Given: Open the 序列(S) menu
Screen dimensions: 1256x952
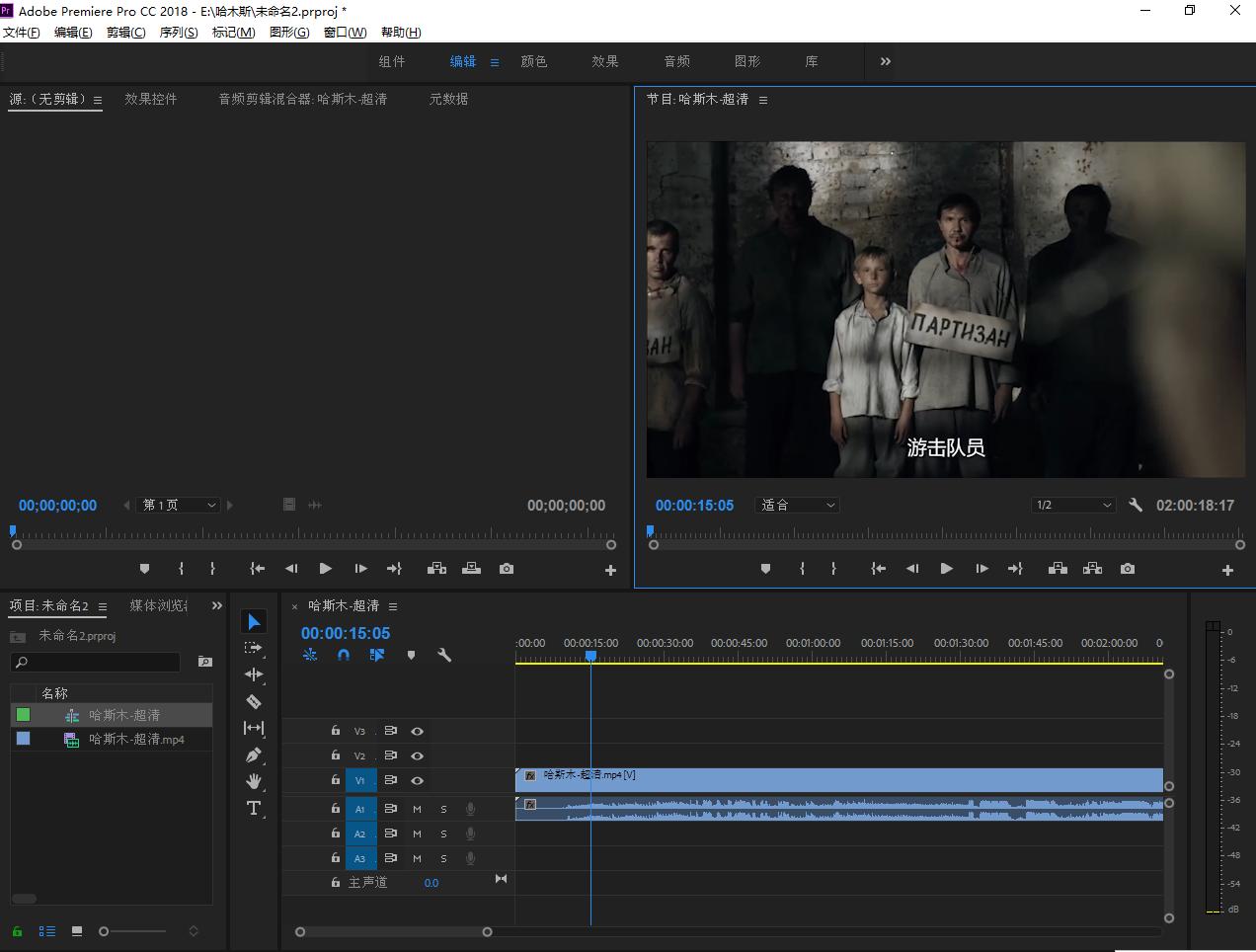Looking at the screenshot, I should [x=179, y=32].
